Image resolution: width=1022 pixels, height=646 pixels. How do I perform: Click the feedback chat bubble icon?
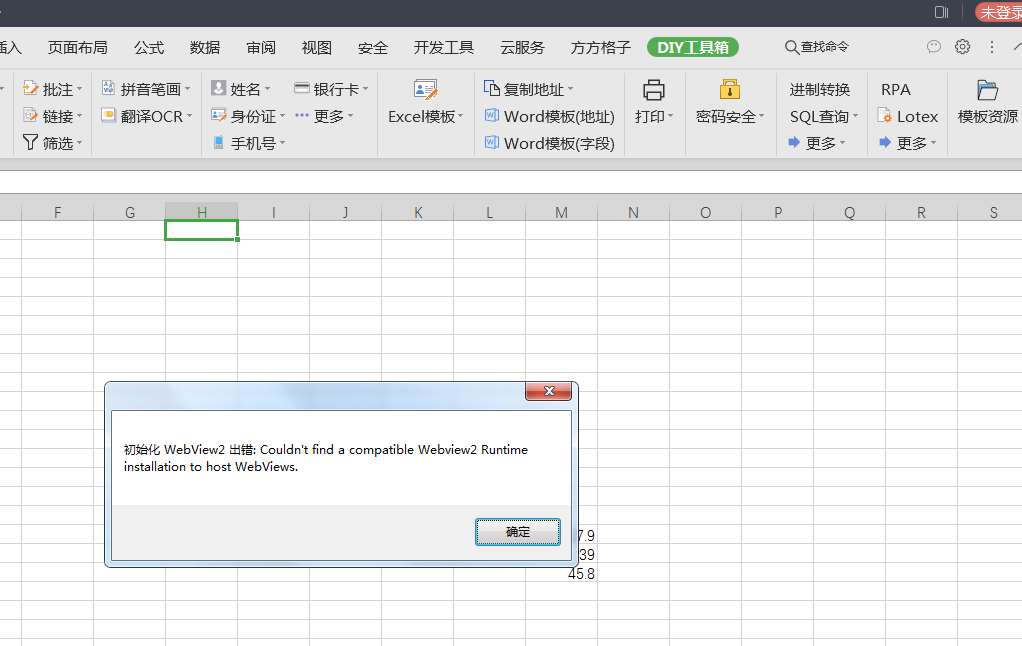click(934, 47)
